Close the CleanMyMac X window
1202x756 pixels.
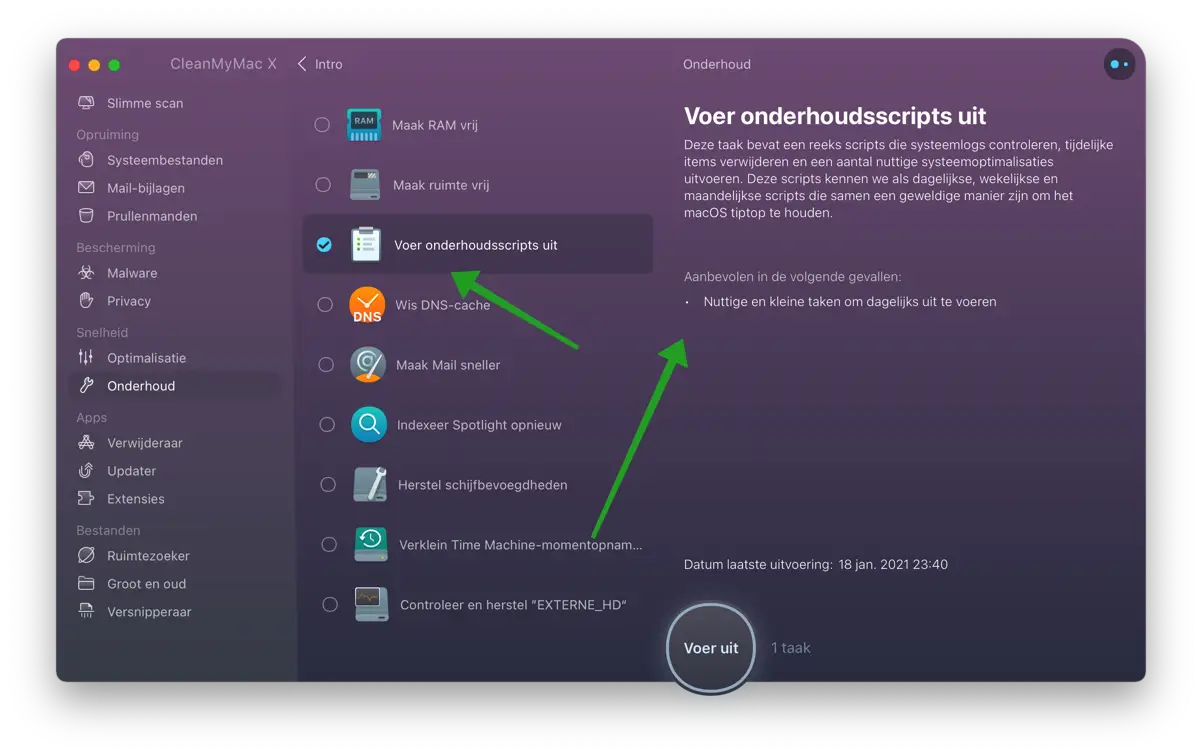coord(74,65)
